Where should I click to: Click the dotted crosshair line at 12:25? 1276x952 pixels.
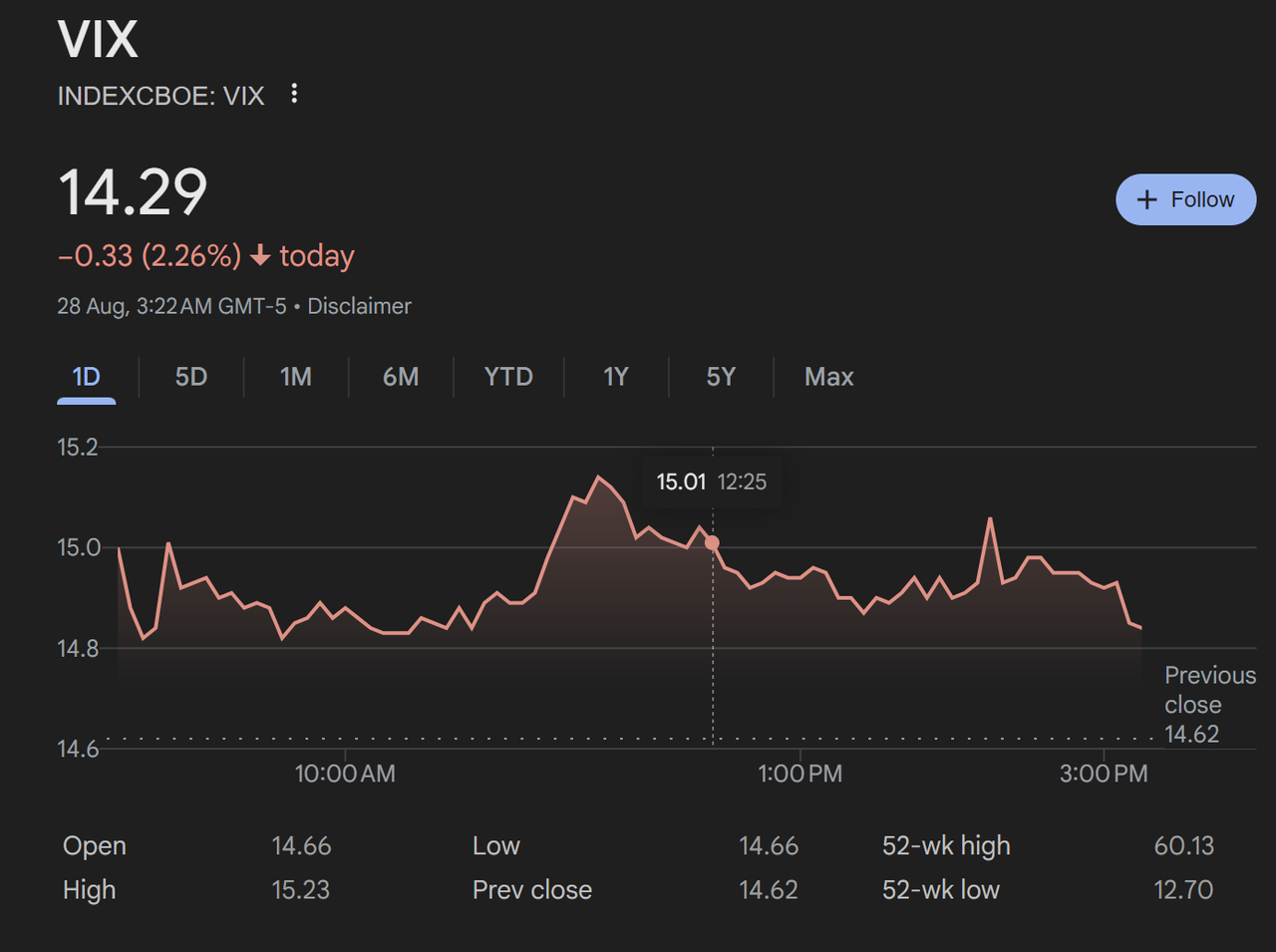[712, 648]
